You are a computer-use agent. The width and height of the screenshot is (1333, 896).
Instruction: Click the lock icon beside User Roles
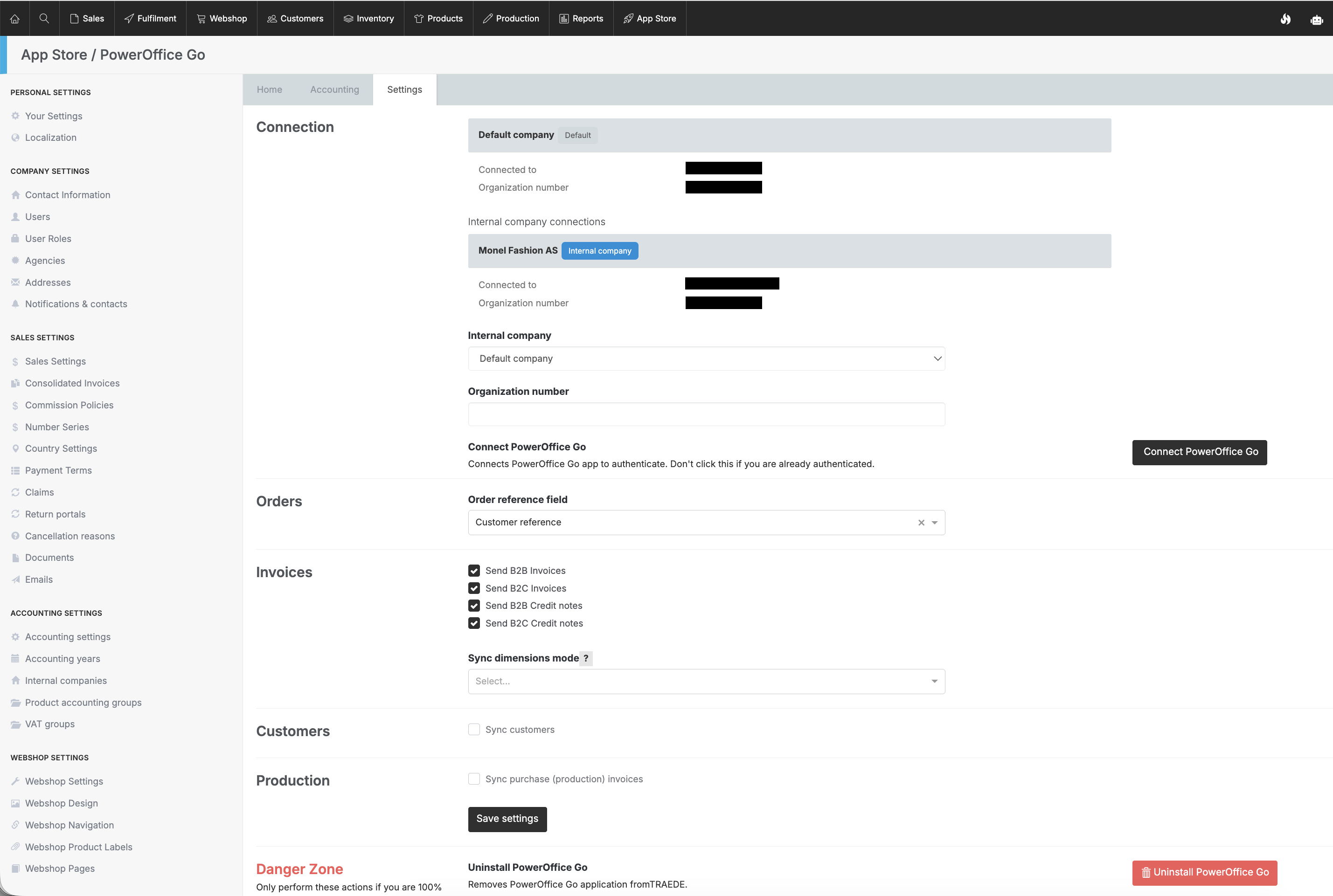coord(15,239)
